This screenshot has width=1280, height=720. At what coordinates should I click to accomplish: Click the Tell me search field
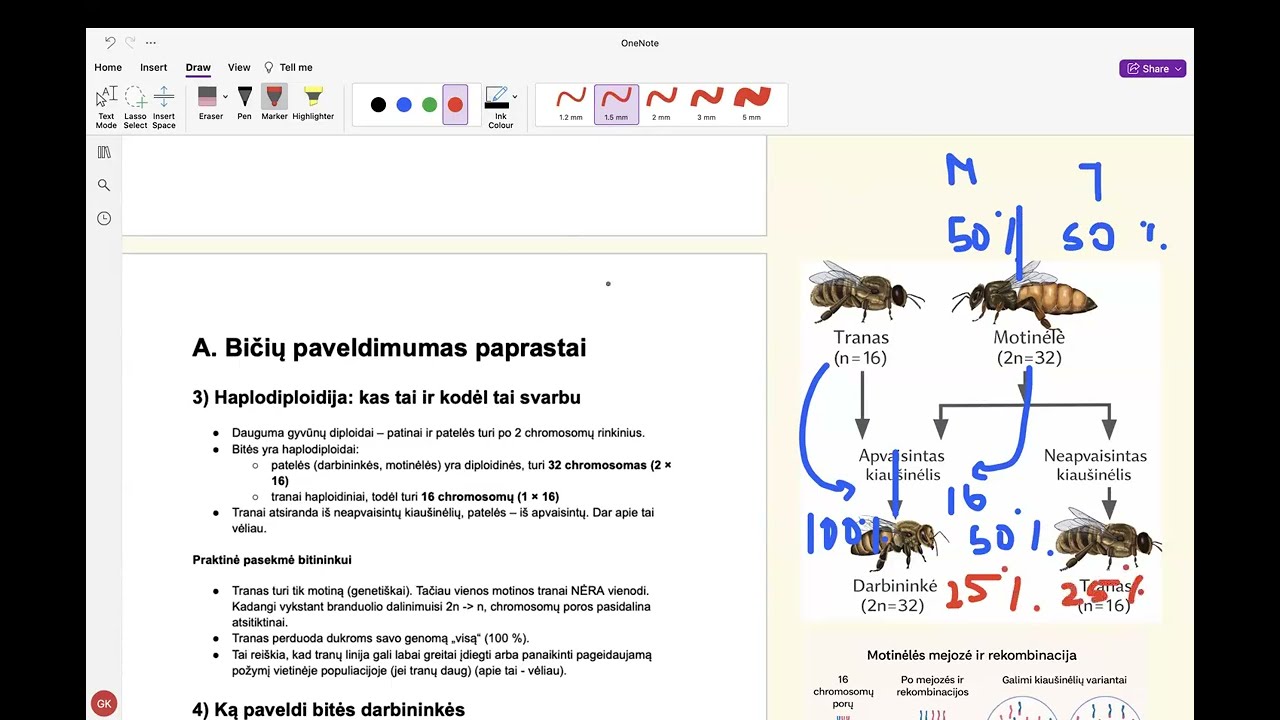point(288,68)
